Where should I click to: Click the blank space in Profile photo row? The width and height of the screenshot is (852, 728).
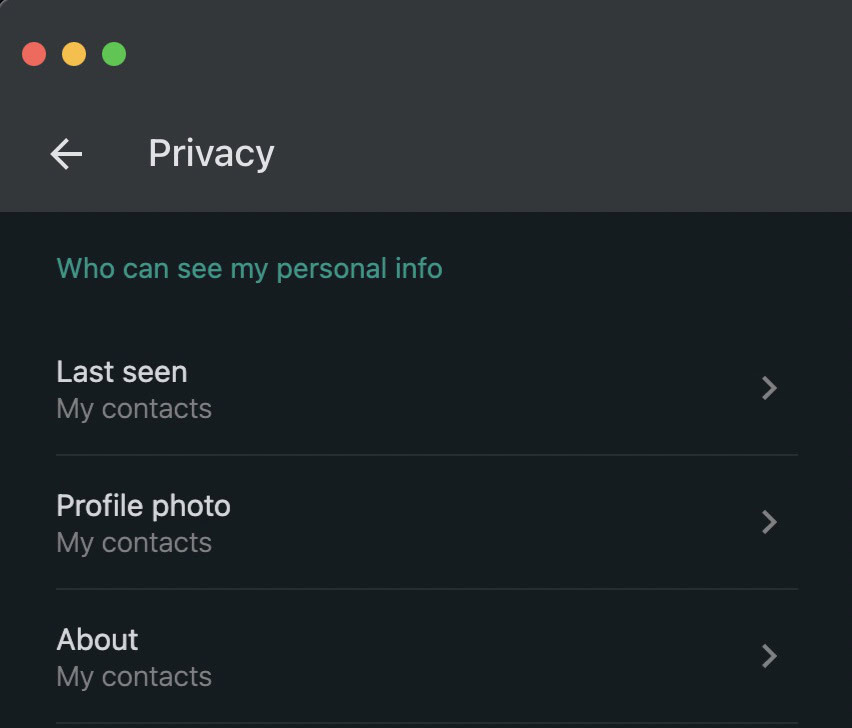click(x=480, y=523)
